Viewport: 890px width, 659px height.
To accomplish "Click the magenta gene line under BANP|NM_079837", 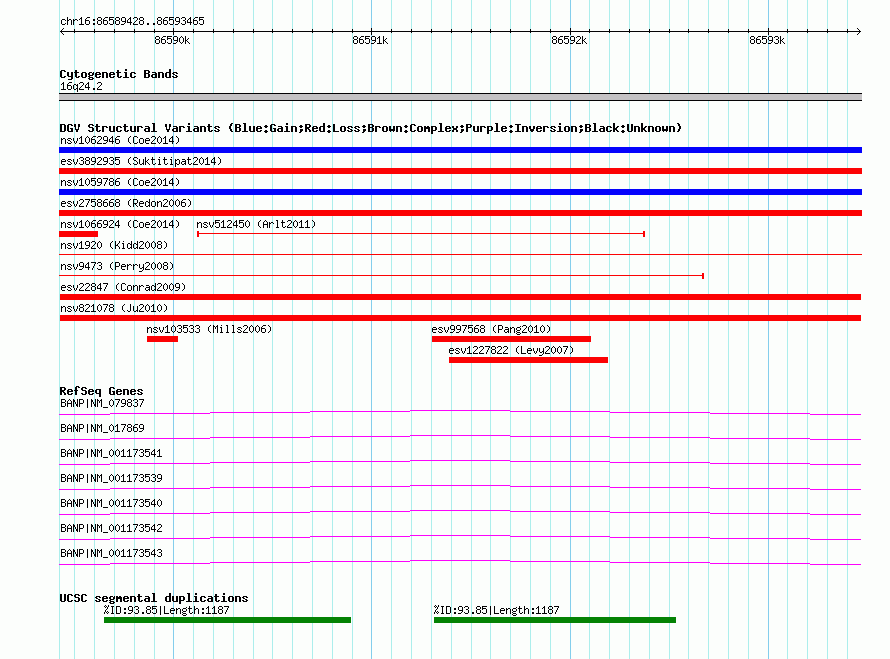I will point(460,412).
